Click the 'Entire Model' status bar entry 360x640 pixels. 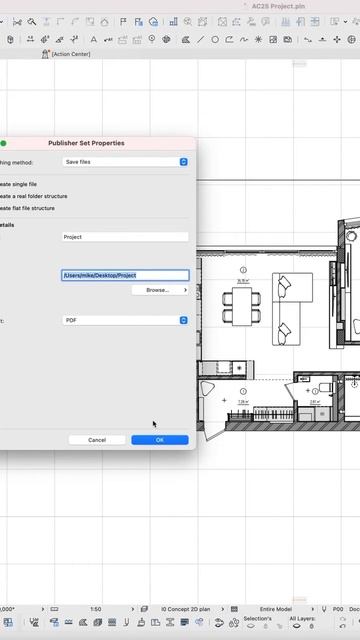pos(276,609)
